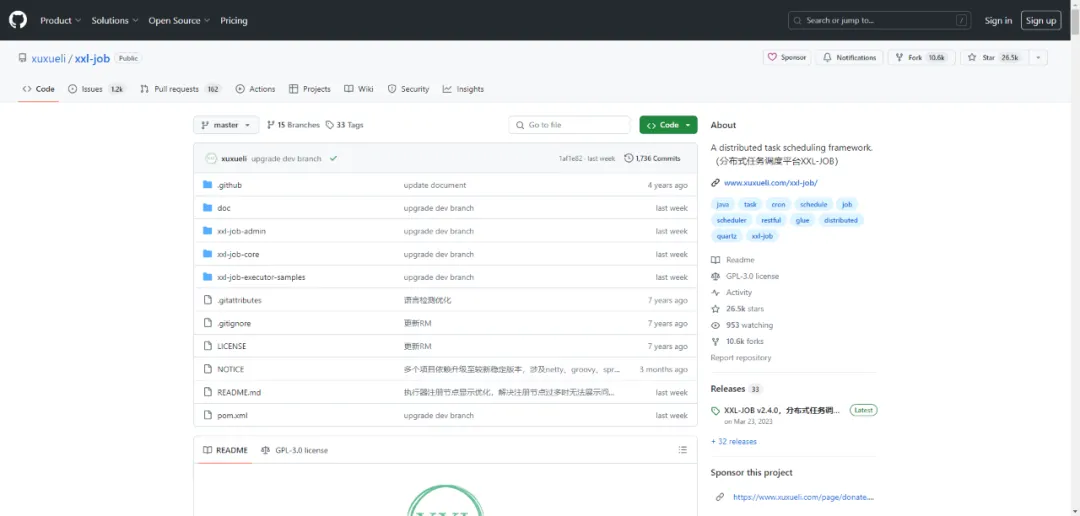
Task: Focus the Search or jump to field
Action: tap(880, 21)
